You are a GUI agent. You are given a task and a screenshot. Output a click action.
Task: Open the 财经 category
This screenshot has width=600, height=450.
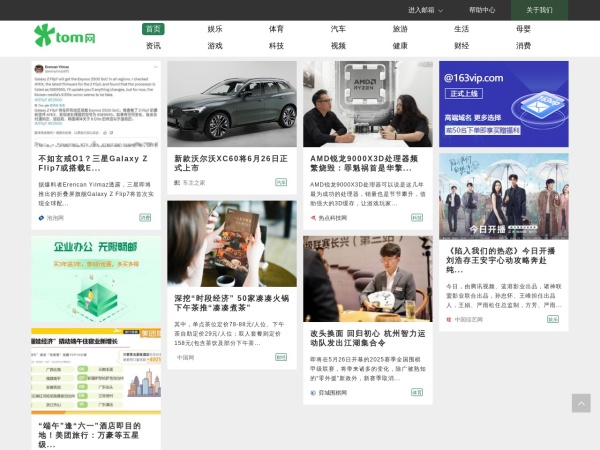461,46
